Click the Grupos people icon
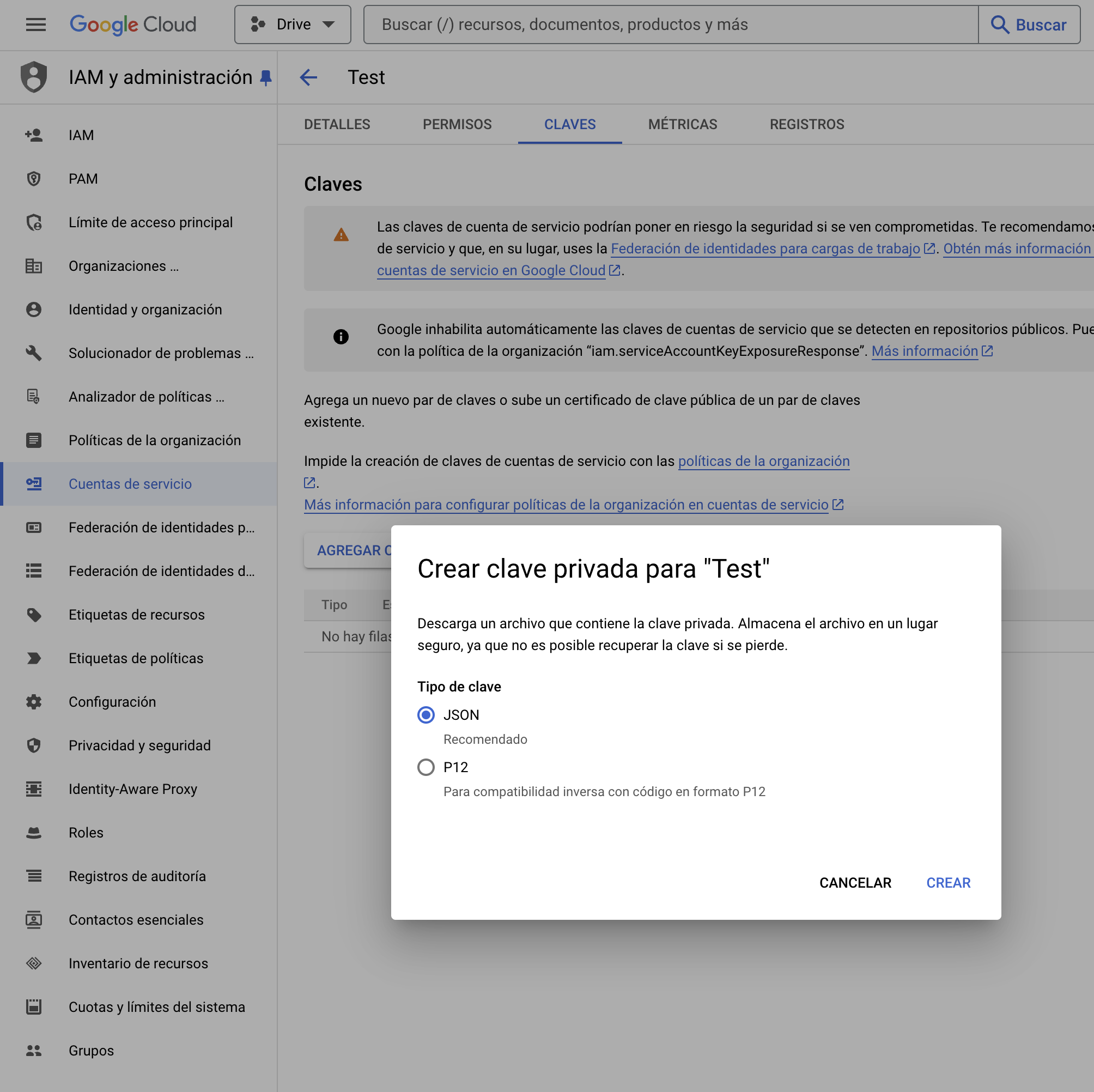Screen dimensions: 1094x1092 pos(34,1051)
